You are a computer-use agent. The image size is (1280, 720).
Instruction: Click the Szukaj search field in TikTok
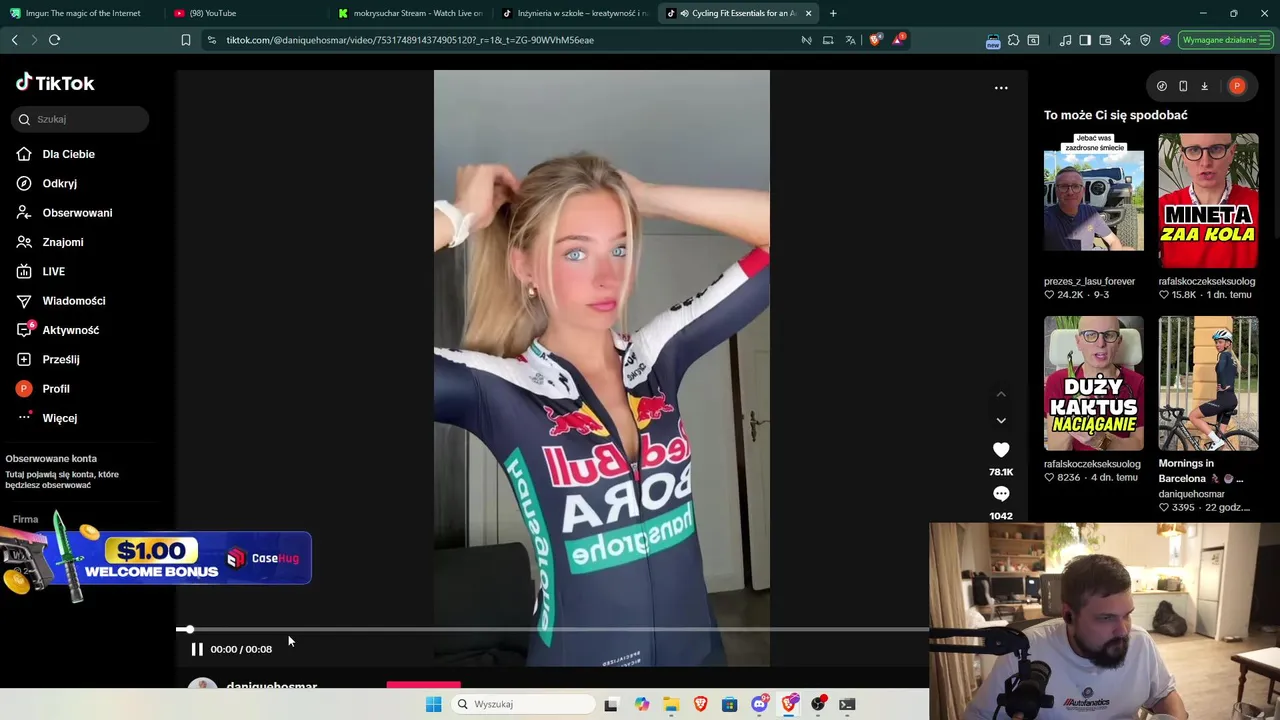pos(80,119)
